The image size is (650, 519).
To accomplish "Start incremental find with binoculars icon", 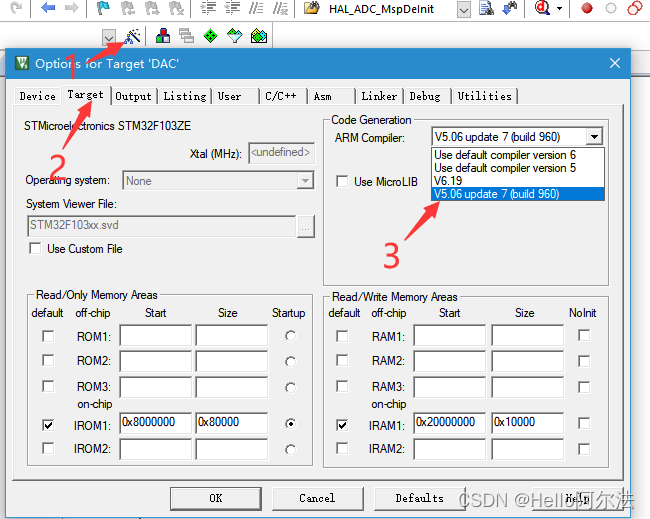I will (510, 8).
